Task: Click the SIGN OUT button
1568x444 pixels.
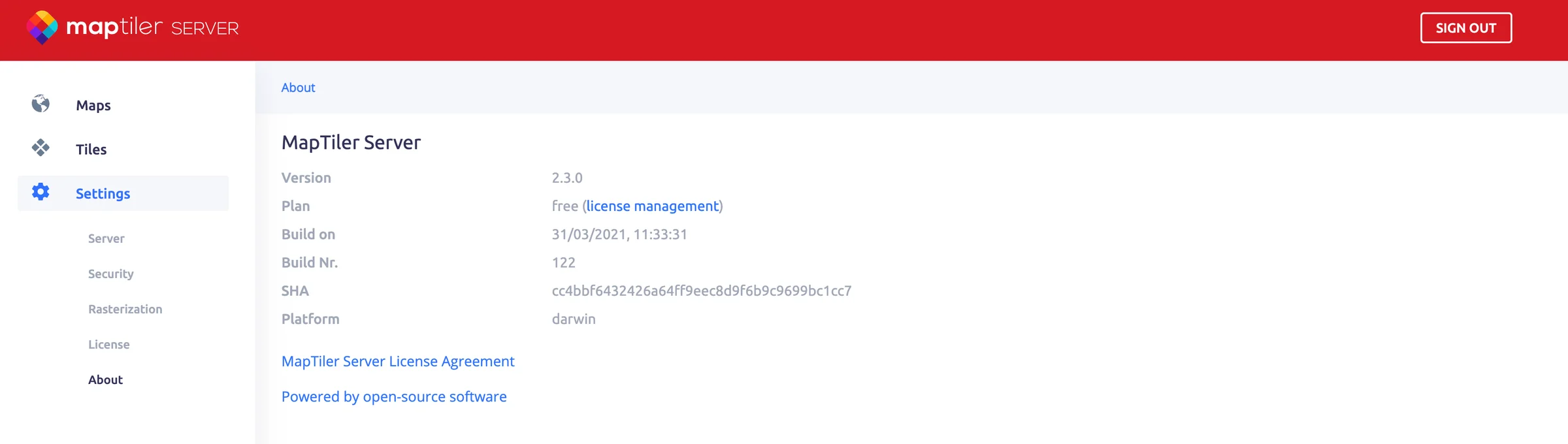Action: 1465,28
